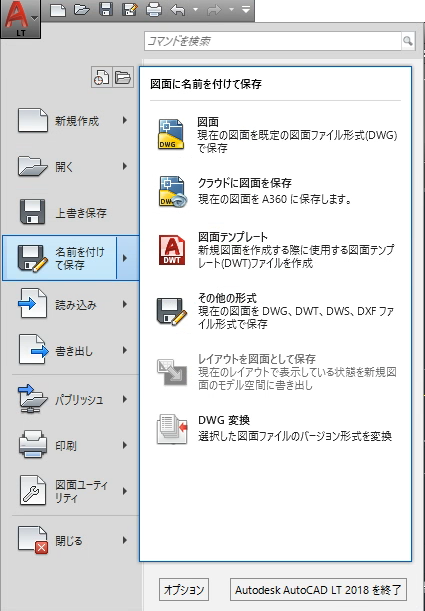
Task: Select 閉じる menu item
Action: 70,540
